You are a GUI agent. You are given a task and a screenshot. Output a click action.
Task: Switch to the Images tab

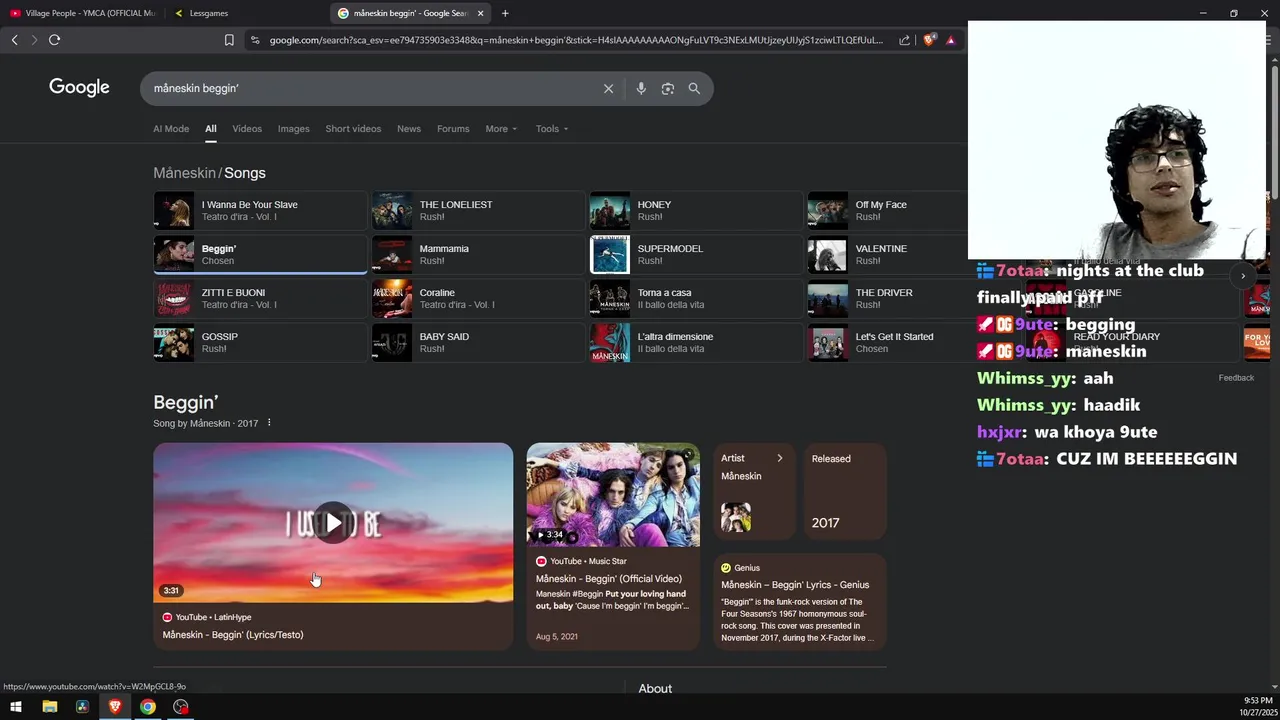pos(294,129)
